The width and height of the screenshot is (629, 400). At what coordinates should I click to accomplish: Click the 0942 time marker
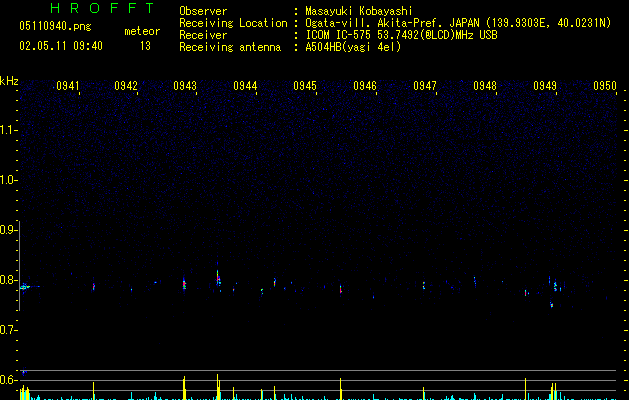point(126,86)
